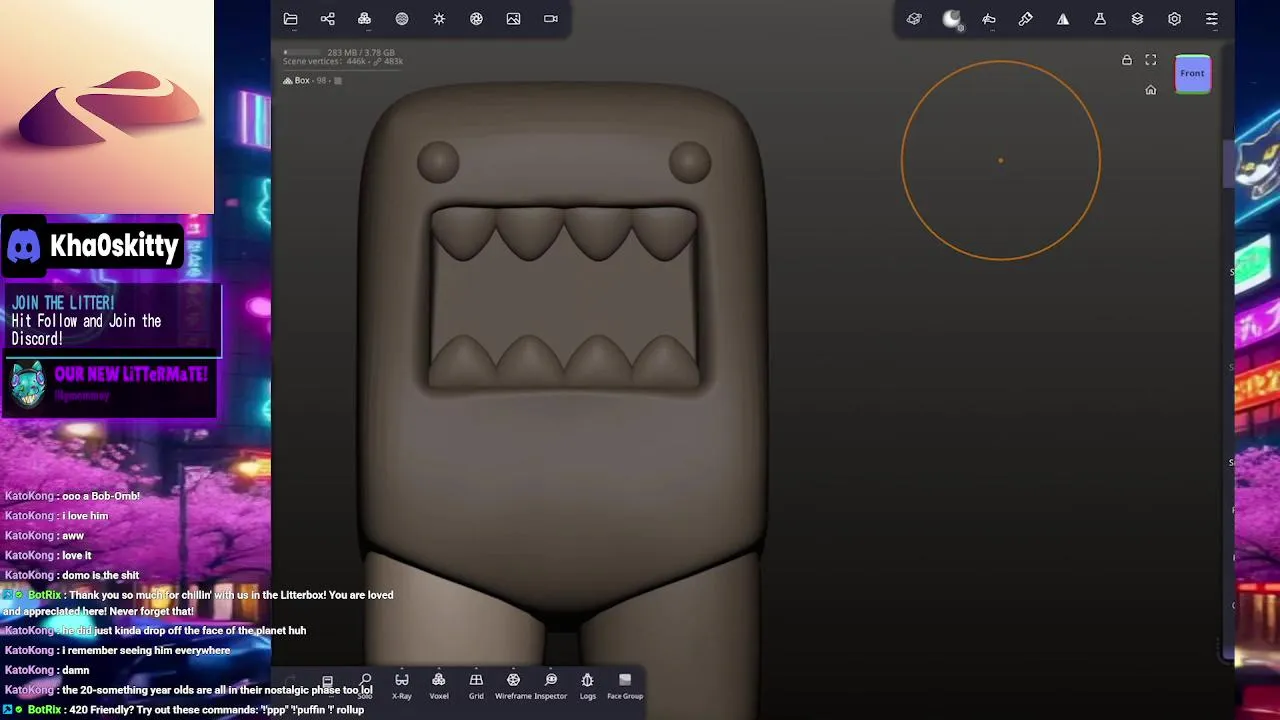This screenshot has width=1280, height=720.
Task: Open the flask tool settings menu
Action: [x=1100, y=19]
